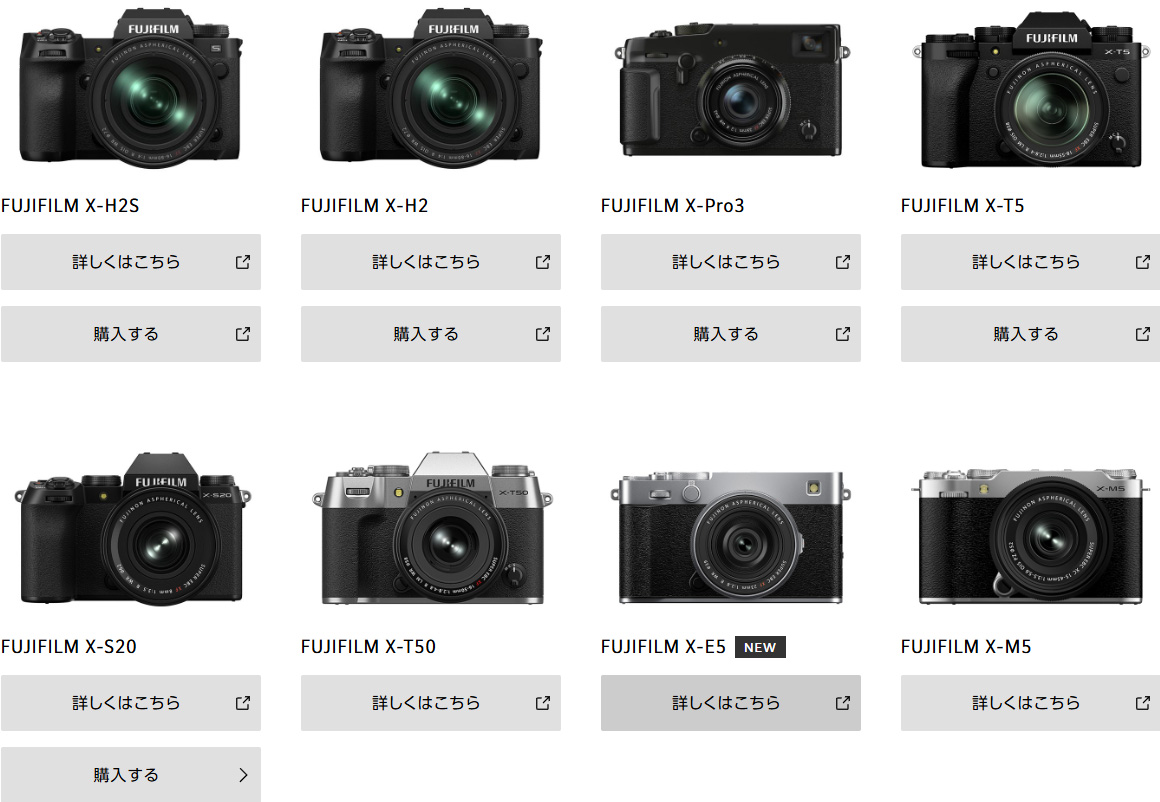
Task: Click chevron arrow on X-S20 購入する button
Action: click(x=243, y=775)
